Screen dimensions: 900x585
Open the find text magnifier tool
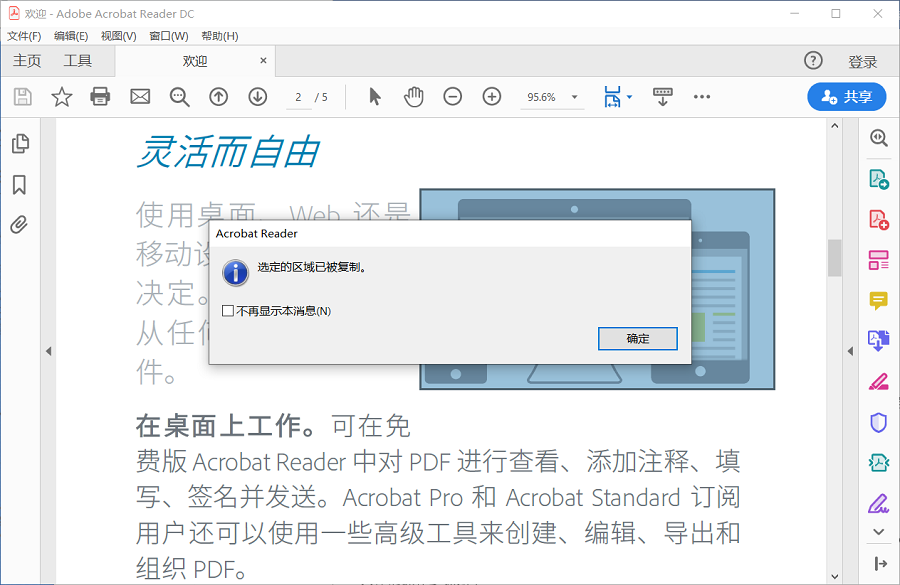(x=180, y=96)
